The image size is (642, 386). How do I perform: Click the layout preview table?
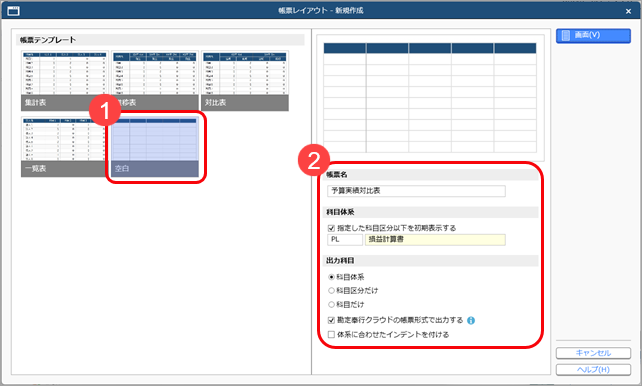[430, 97]
